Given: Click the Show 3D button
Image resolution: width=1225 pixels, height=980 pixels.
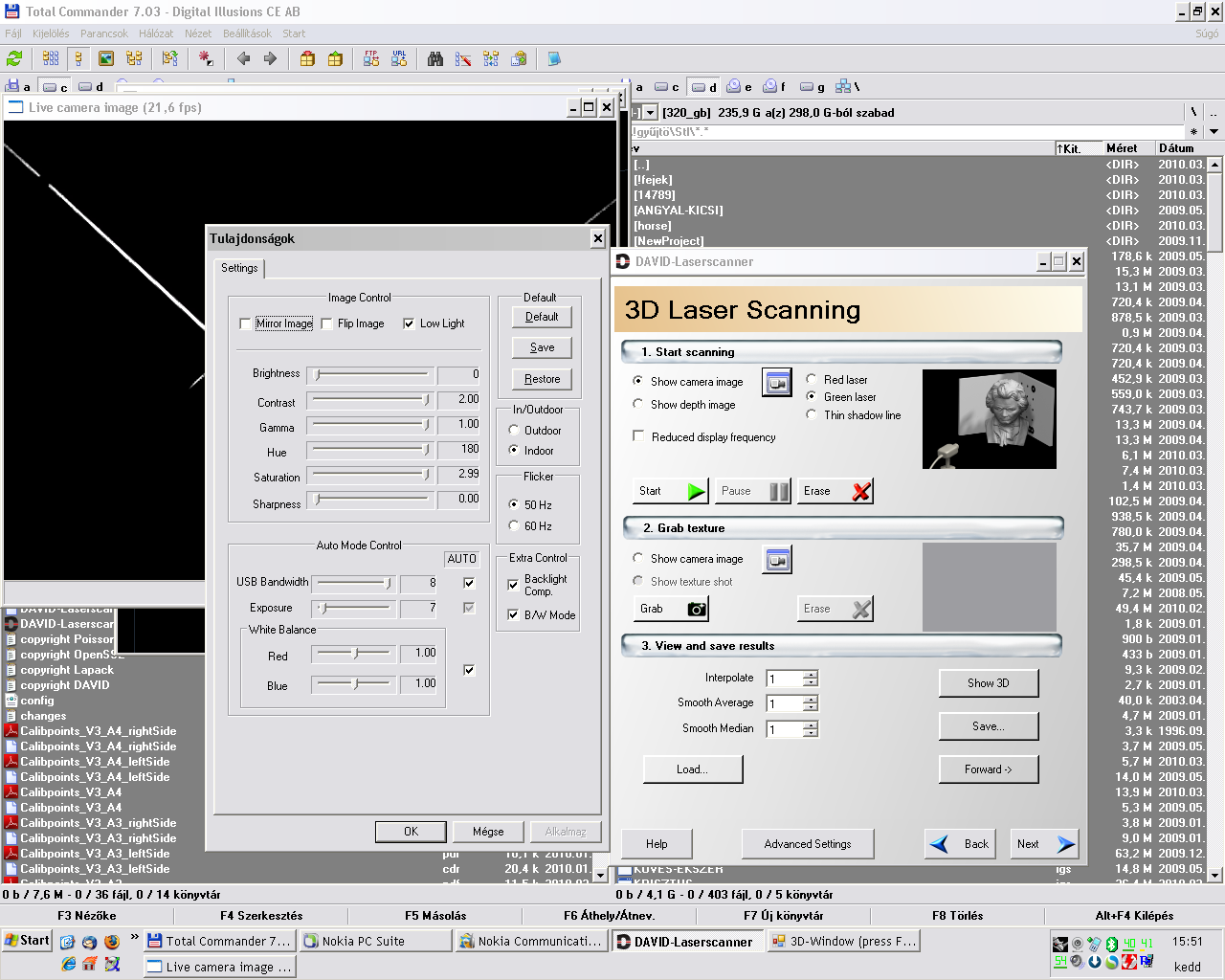Looking at the screenshot, I should (x=988, y=683).
